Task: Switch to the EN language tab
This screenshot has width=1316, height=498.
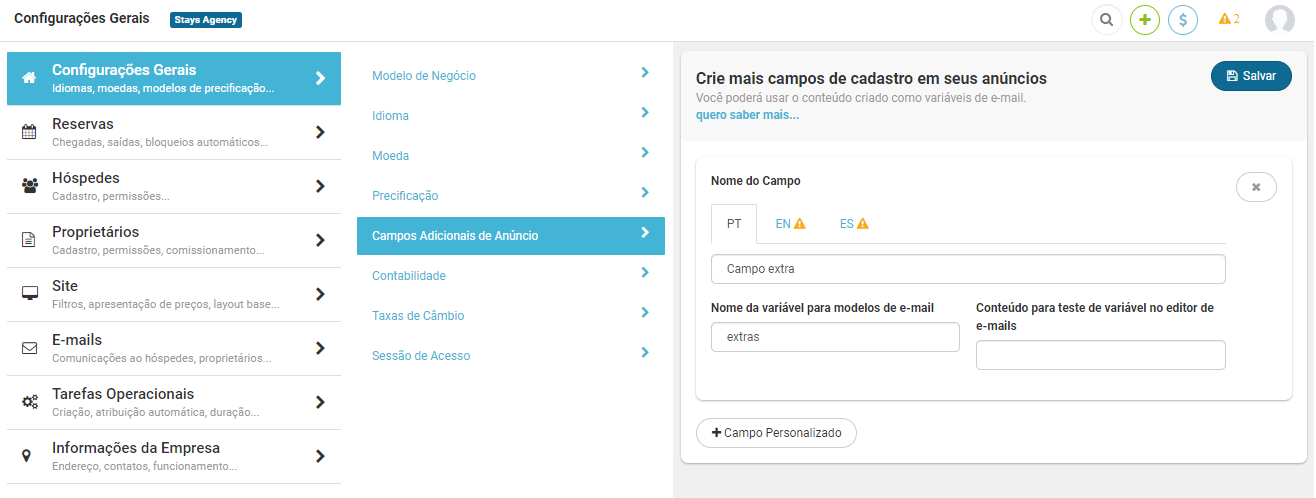Action: 790,224
